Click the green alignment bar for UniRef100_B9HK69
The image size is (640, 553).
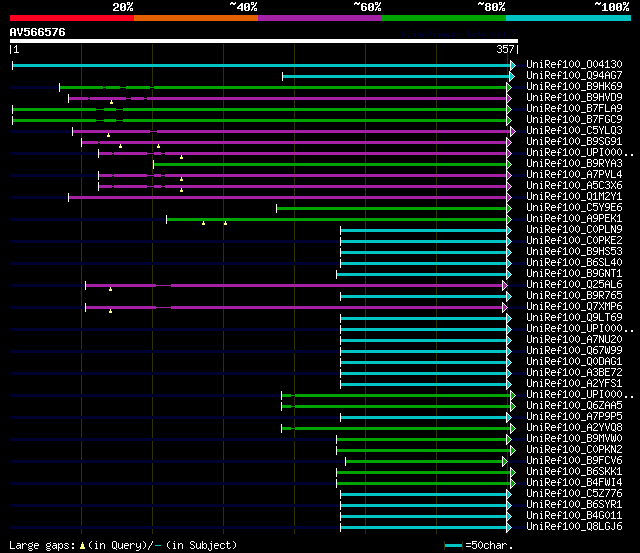tap(285, 87)
